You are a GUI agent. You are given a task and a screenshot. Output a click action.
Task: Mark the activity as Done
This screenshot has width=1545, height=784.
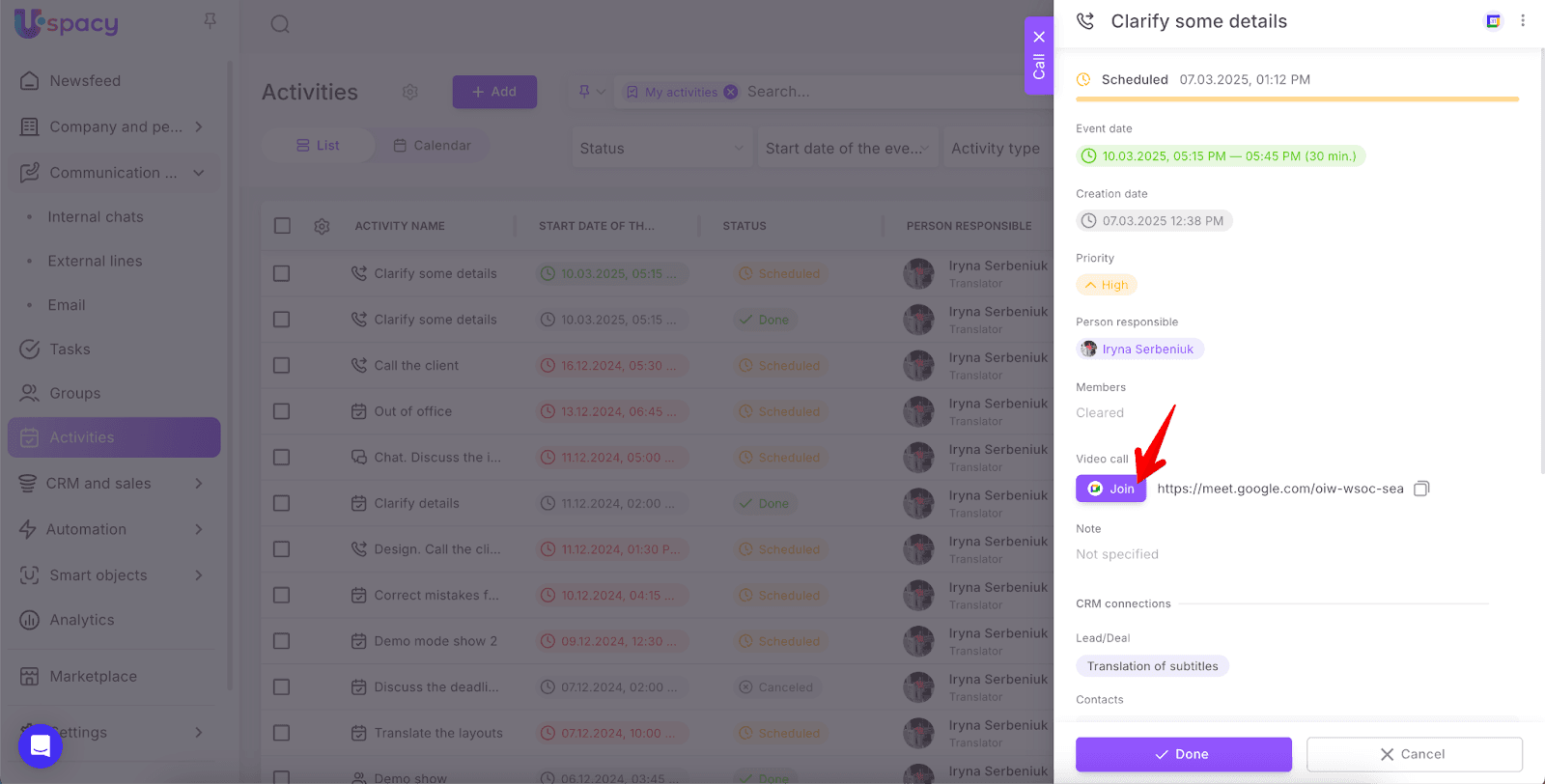[1183, 754]
